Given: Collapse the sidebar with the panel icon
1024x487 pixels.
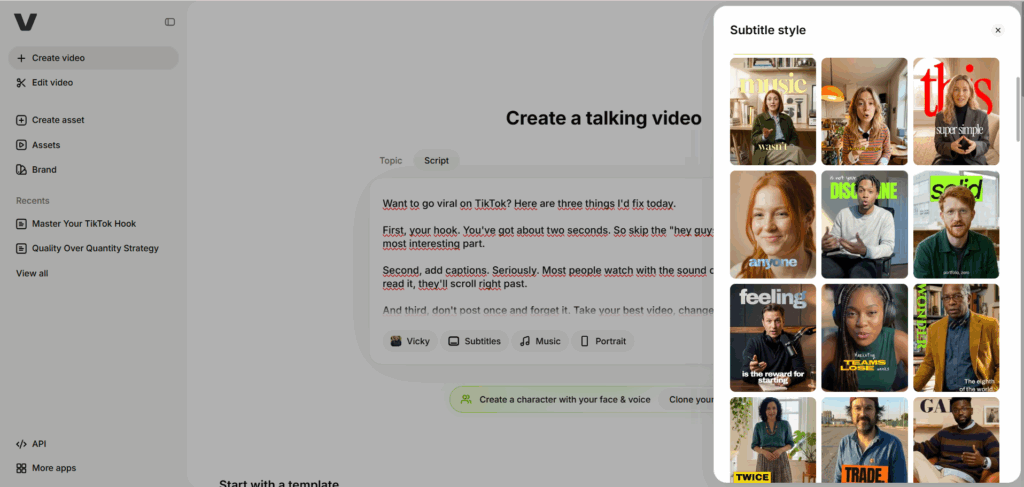Looking at the screenshot, I should [x=170, y=22].
